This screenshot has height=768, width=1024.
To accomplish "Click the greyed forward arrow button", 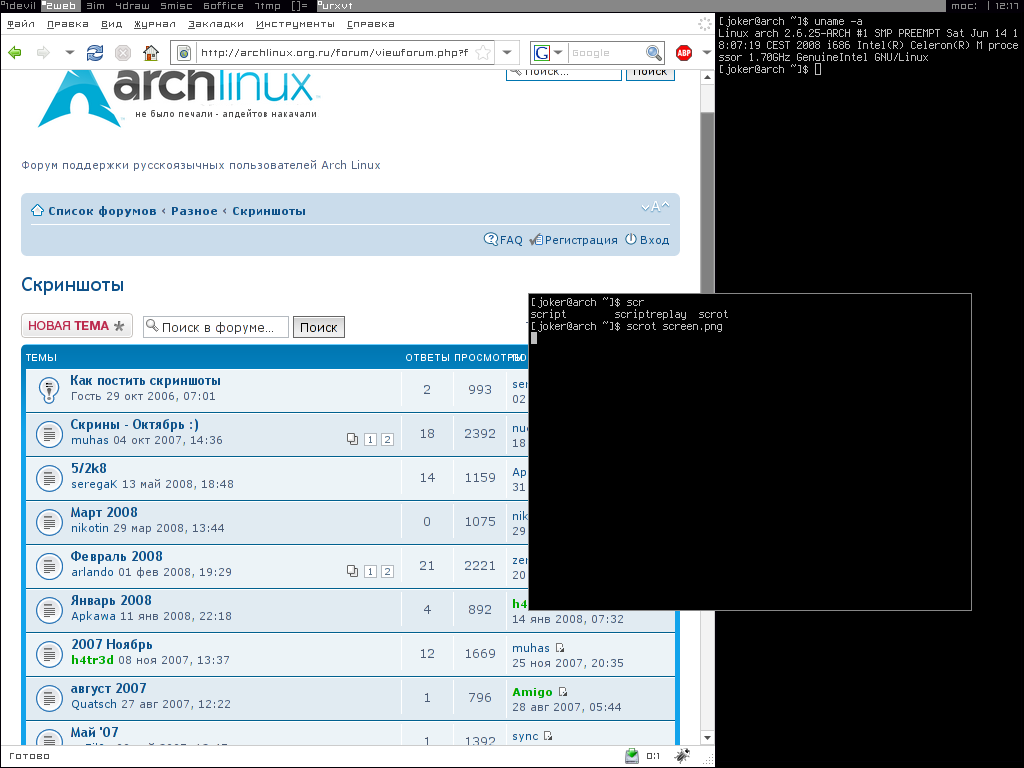I will pos(43,52).
